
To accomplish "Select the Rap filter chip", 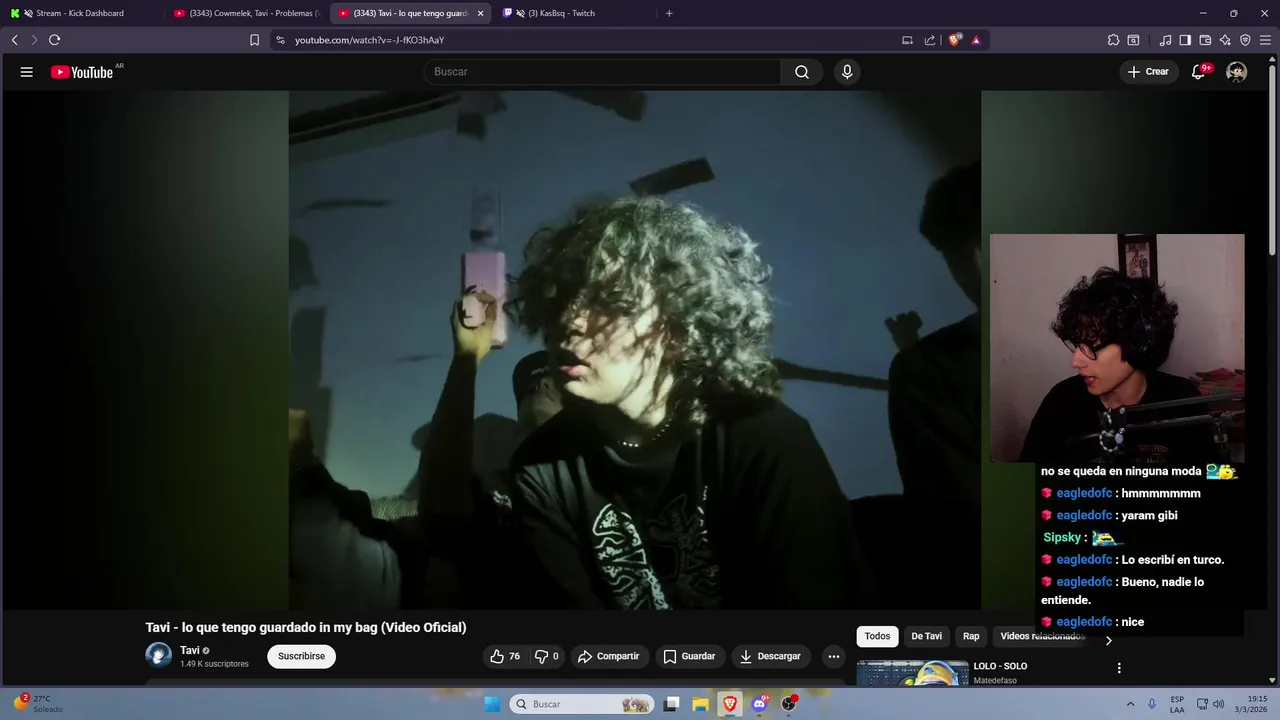I will click(x=971, y=636).
